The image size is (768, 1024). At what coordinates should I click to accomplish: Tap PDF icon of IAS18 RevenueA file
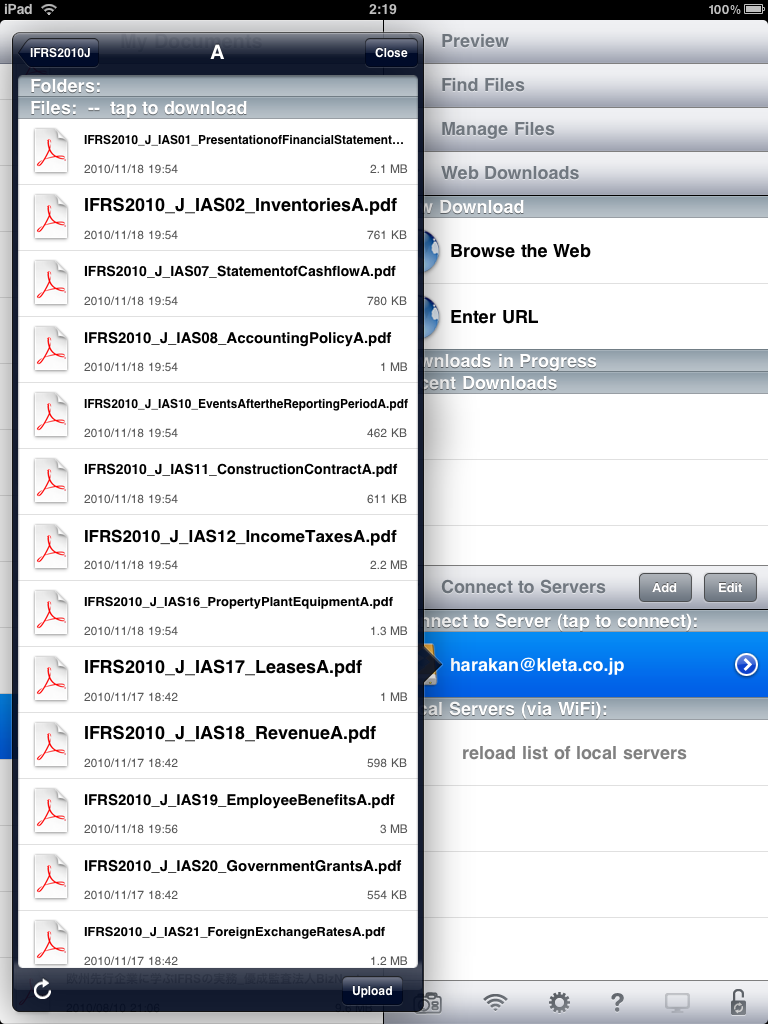[51, 744]
